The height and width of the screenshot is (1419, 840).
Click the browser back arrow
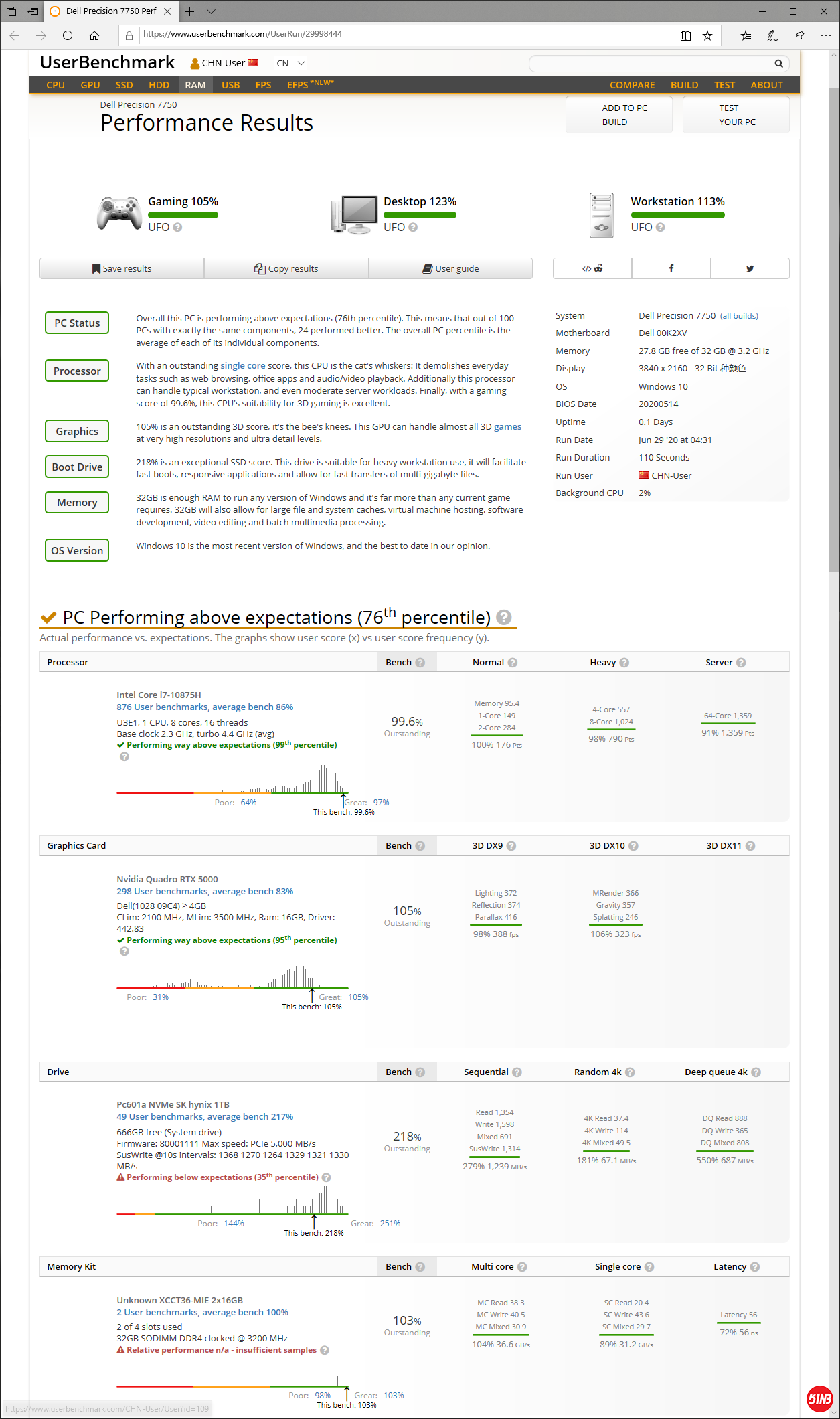(x=15, y=35)
